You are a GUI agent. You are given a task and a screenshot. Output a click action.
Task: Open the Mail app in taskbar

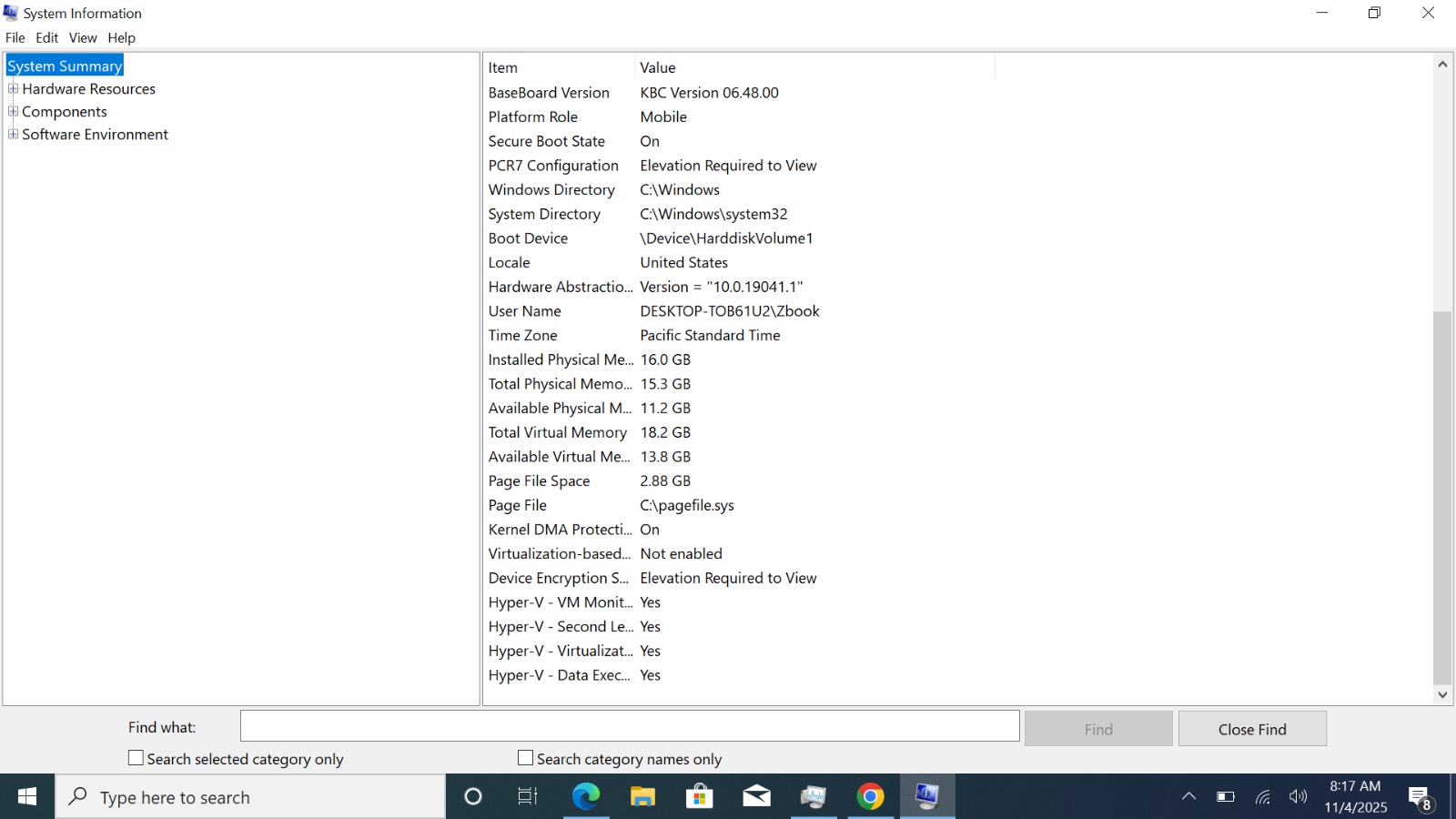click(756, 797)
